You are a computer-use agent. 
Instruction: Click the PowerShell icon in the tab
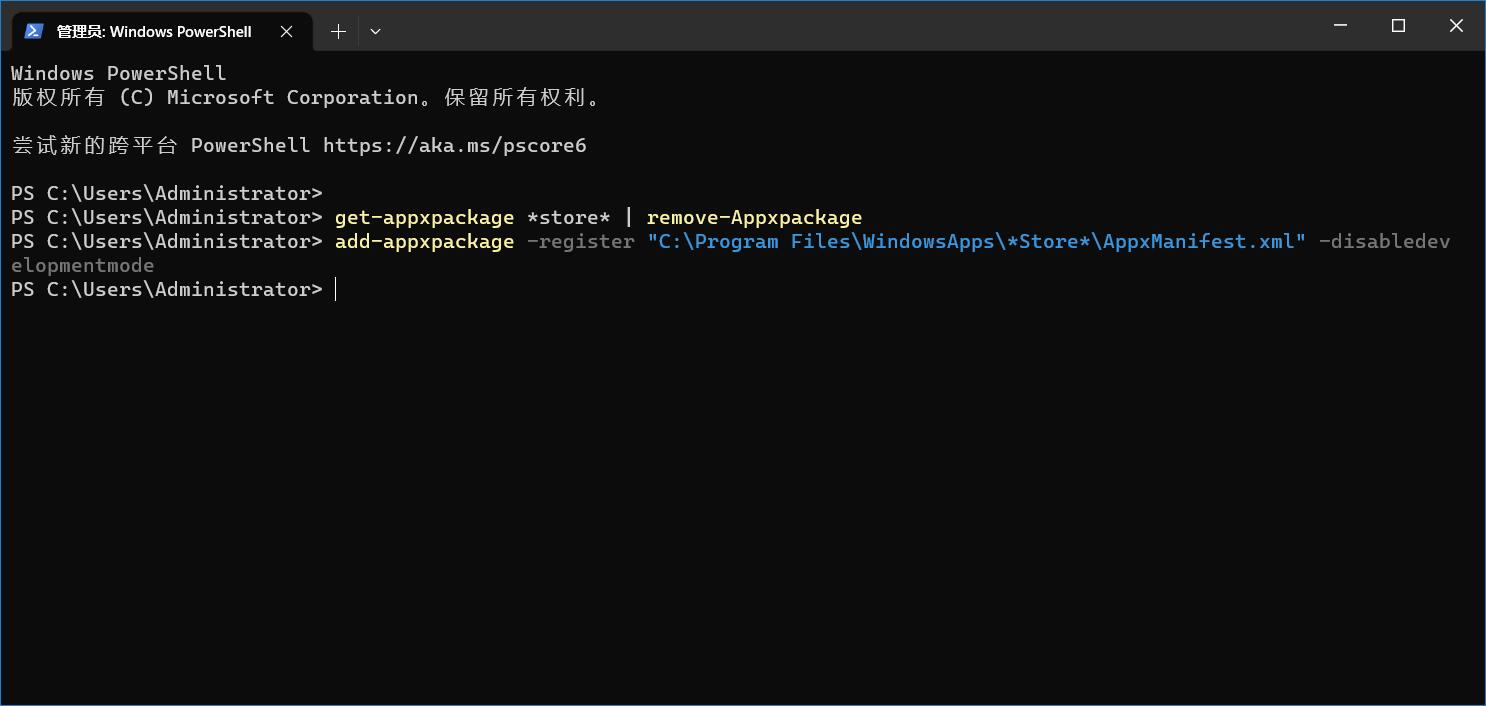pyautogui.click(x=34, y=31)
